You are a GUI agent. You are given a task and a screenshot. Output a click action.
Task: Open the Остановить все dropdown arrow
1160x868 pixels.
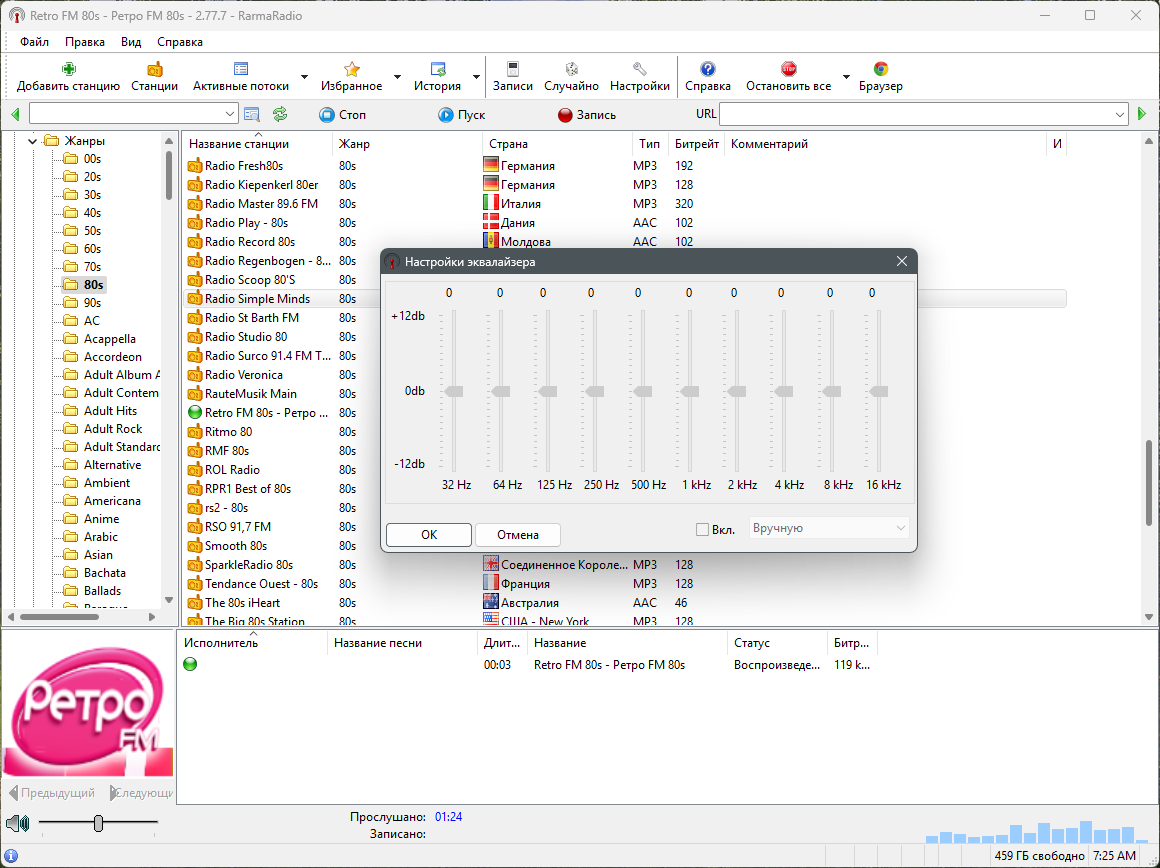(x=846, y=77)
